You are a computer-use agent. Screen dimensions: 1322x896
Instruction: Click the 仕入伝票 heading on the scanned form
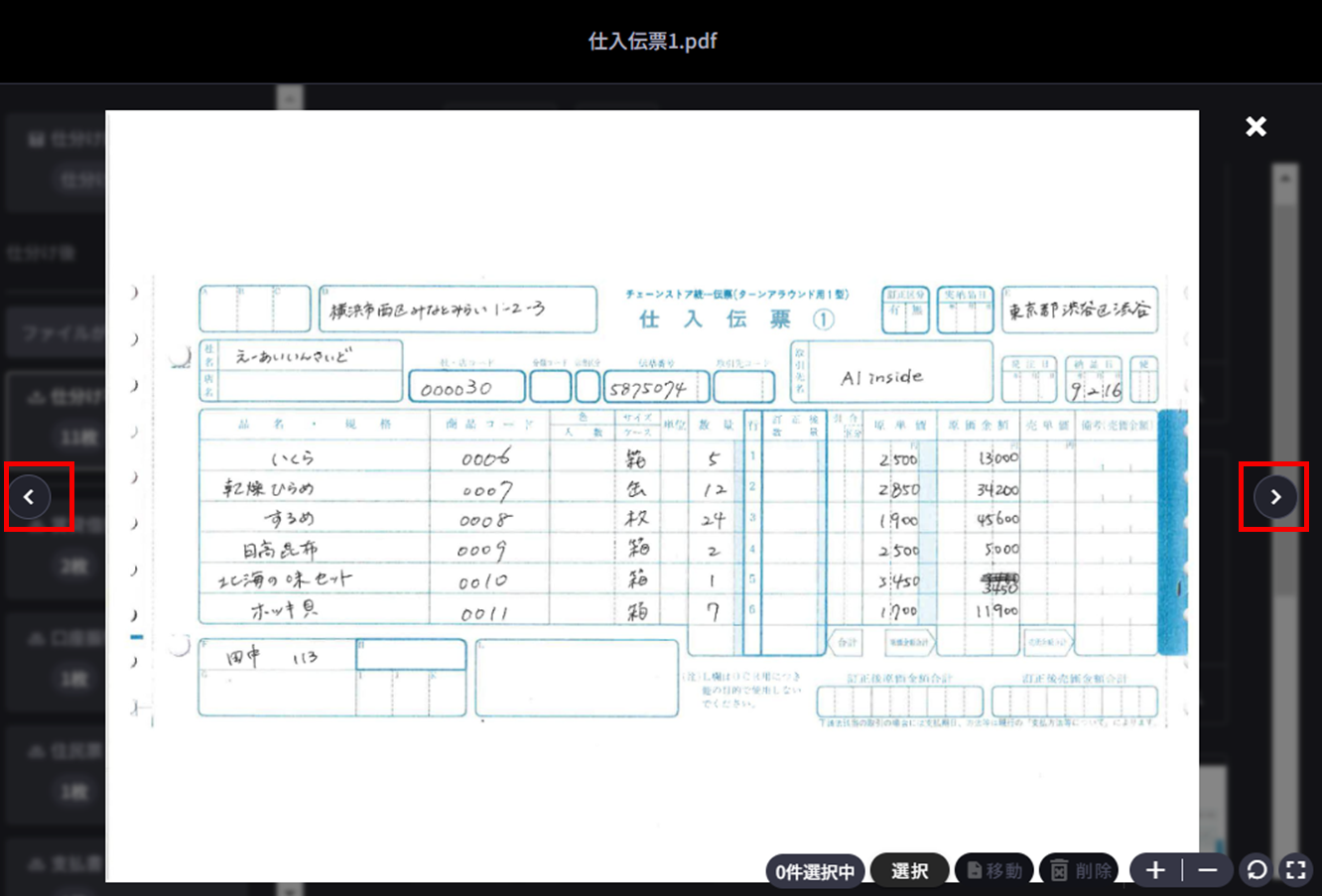point(715,319)
